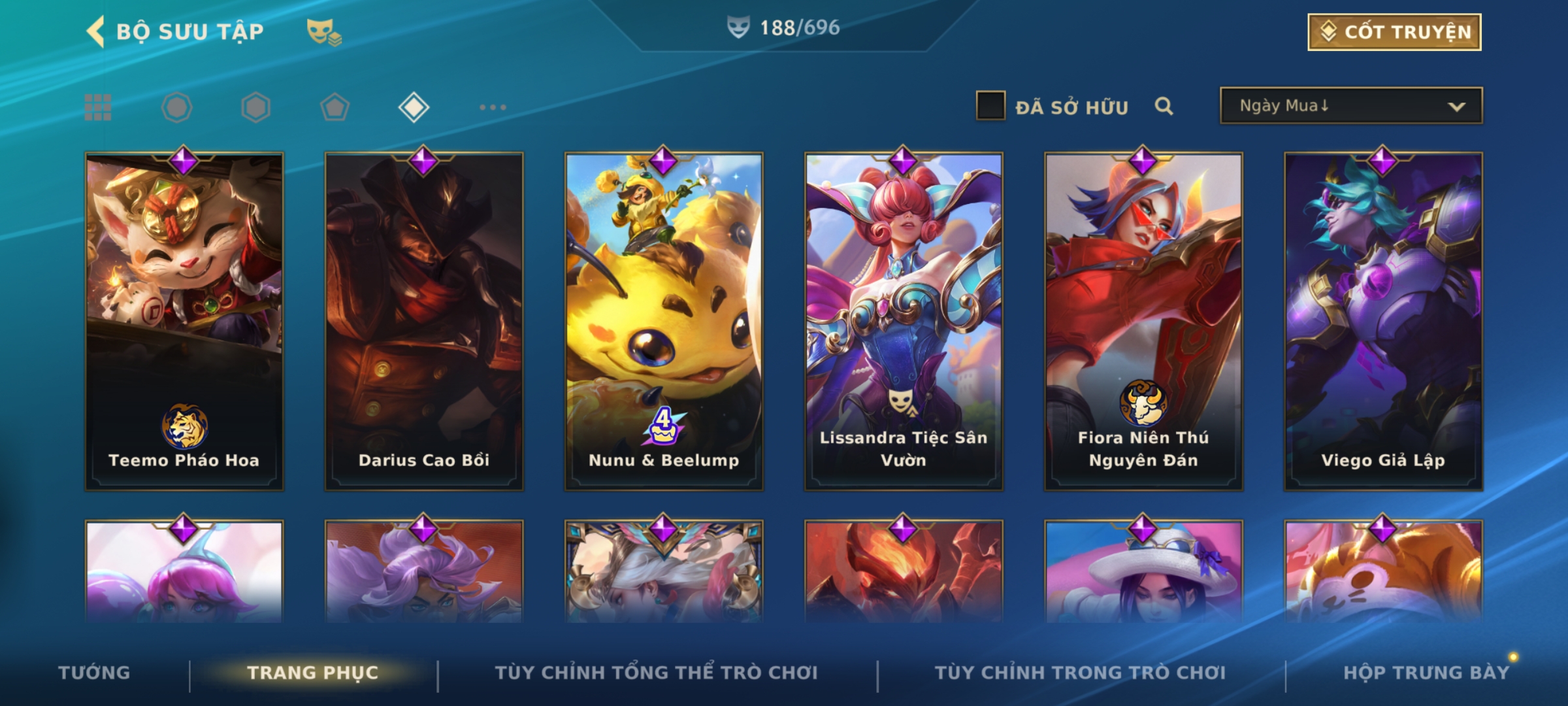Select the pentagon rarity filter icon
Screen dimensions: 1568x706
[x=335, y=107]
